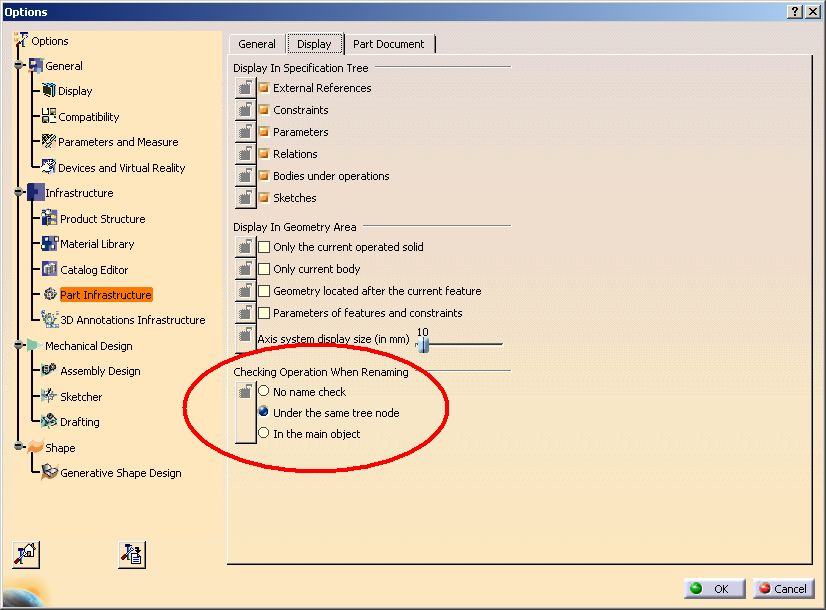Switch to the General tab
Screen dimensions: 826x610
pyautogui.click(x=257, y=44)
